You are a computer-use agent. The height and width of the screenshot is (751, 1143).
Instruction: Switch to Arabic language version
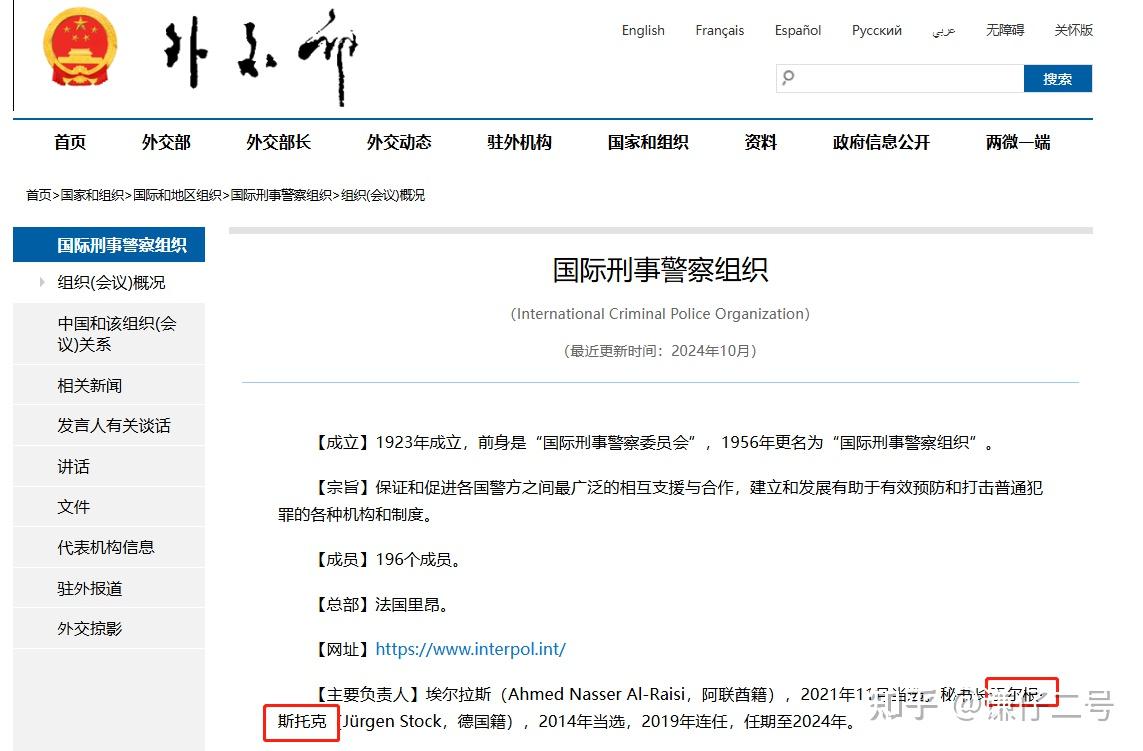pyautogui.click(x=944, y=31)
